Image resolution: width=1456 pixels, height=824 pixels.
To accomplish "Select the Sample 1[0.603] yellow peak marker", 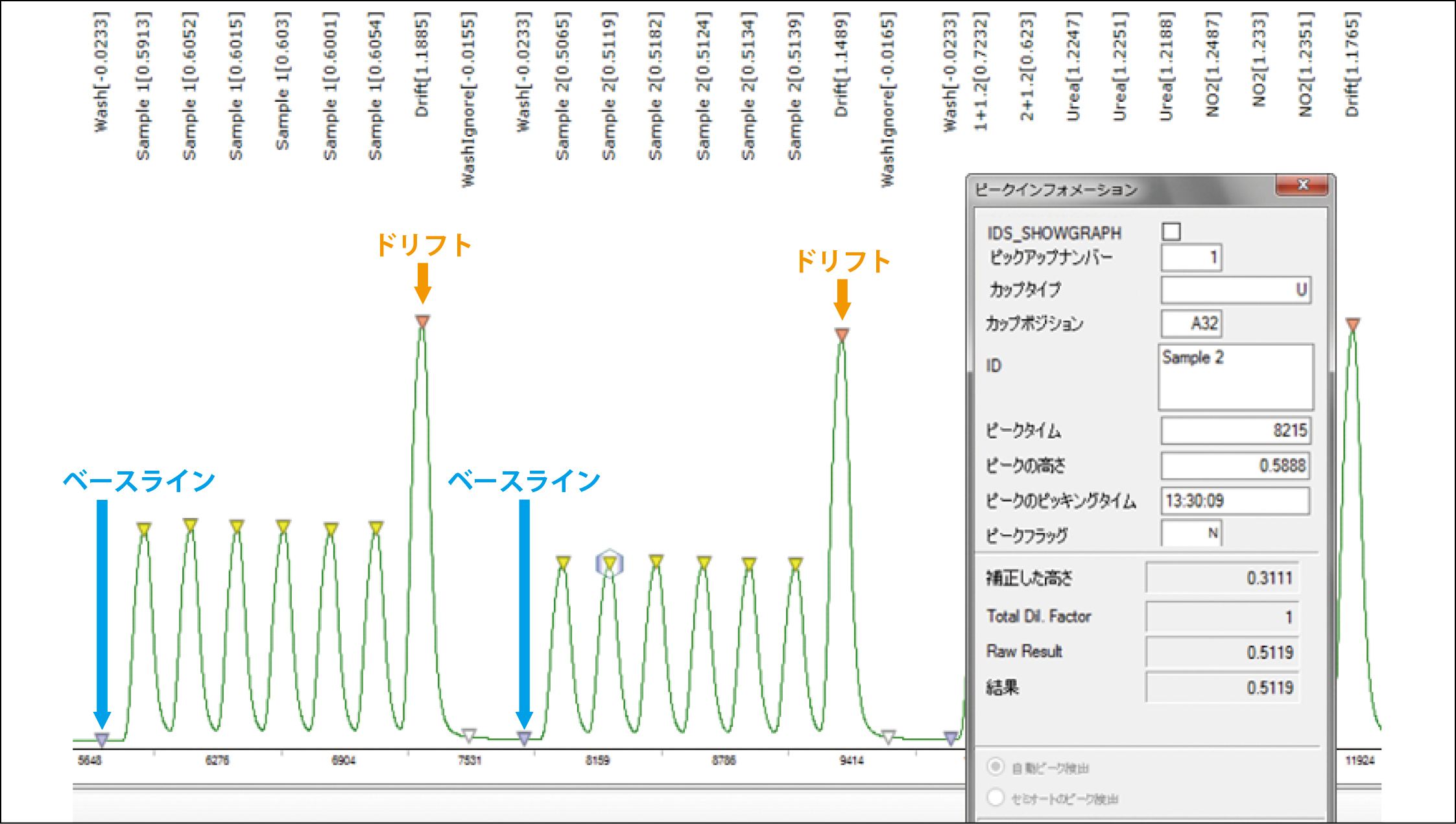I will click(283, 525).
